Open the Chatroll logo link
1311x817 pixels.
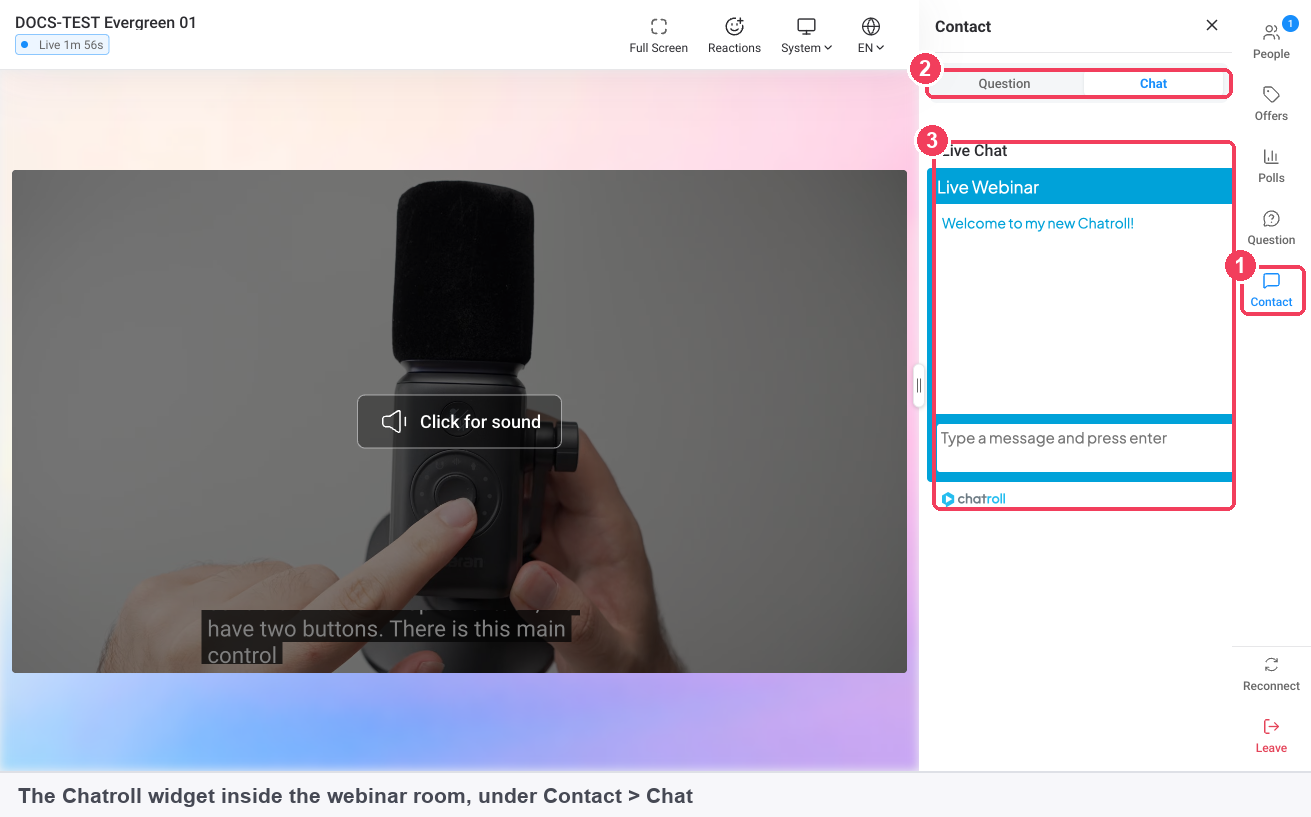tap(973, 499)
